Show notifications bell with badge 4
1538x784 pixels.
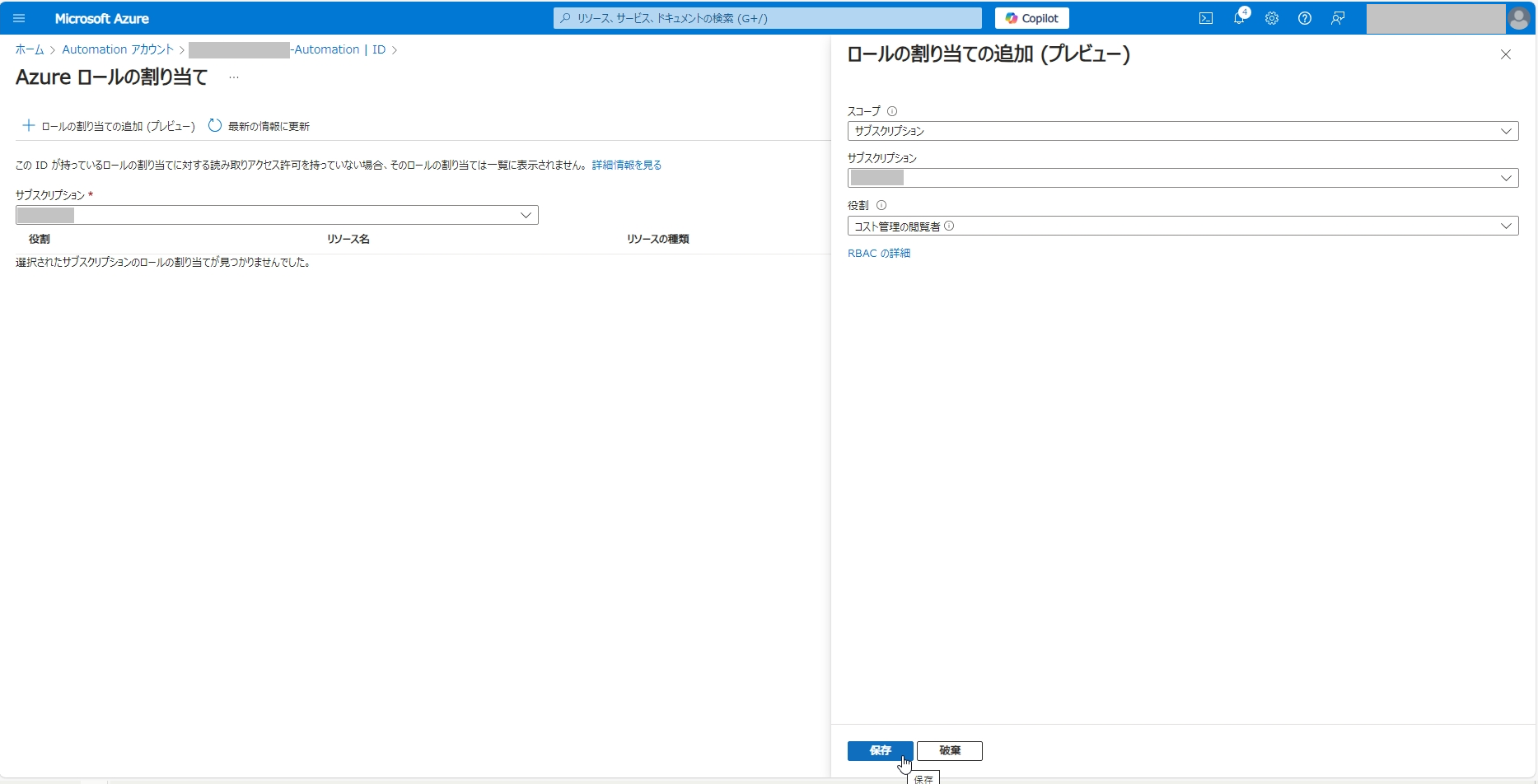pos(1240,17)
